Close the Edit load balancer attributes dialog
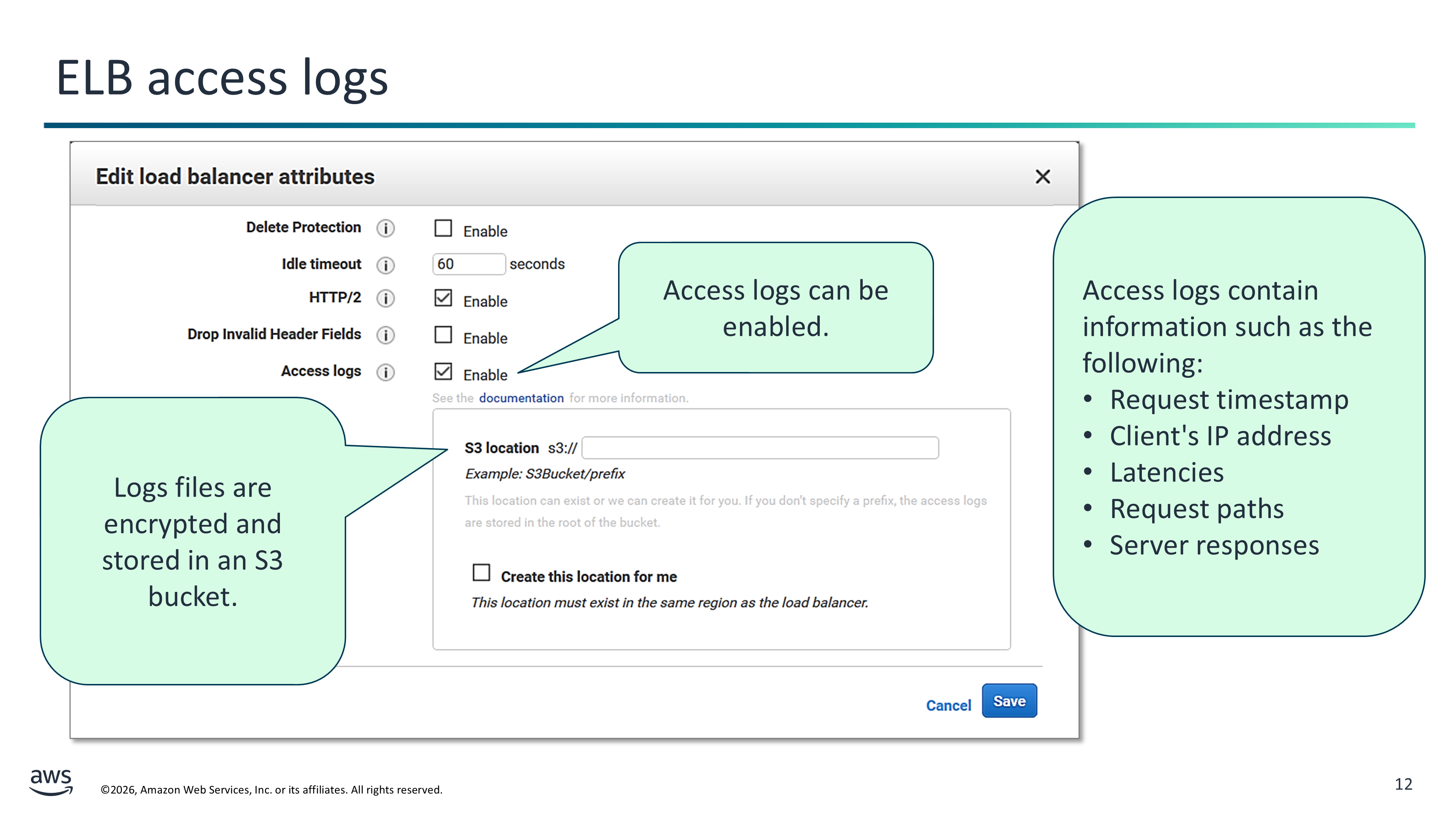 [1042, 176]
